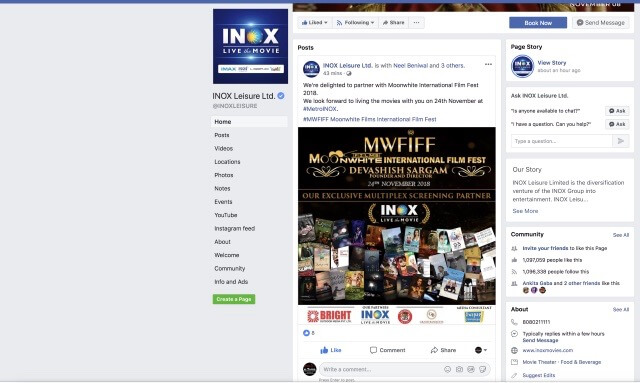Click Send Message link in About section
This screenshot has height=383, width=640.
(540, 340)
